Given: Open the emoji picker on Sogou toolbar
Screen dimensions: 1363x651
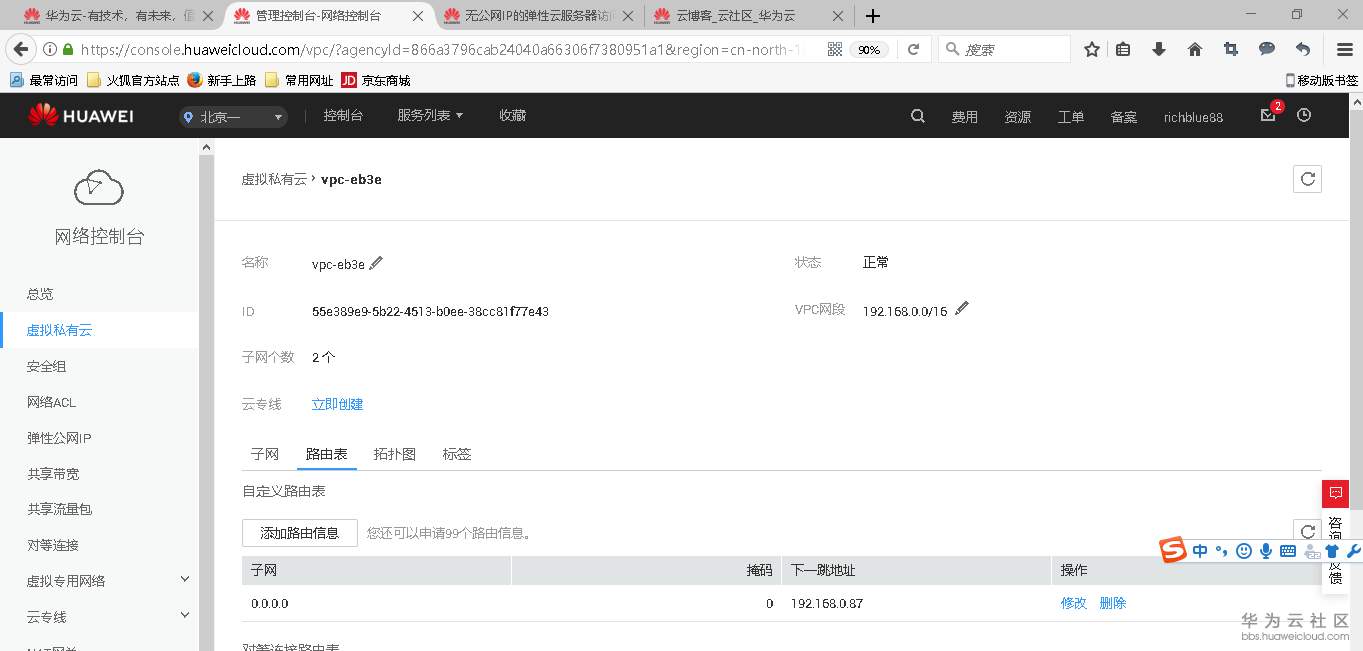Looking at the screenshot, I should 1243,550.
